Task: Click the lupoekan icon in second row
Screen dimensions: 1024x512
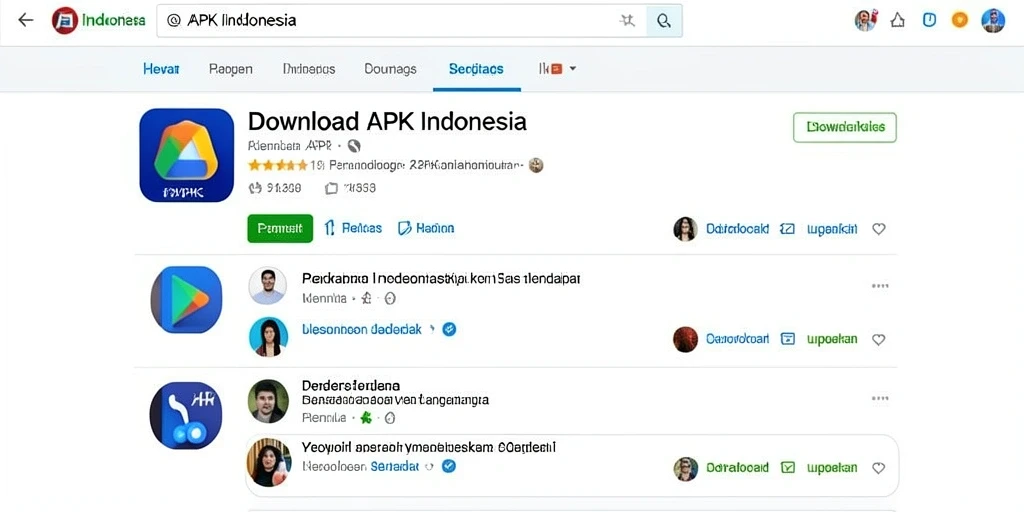Action: (788, 339)
